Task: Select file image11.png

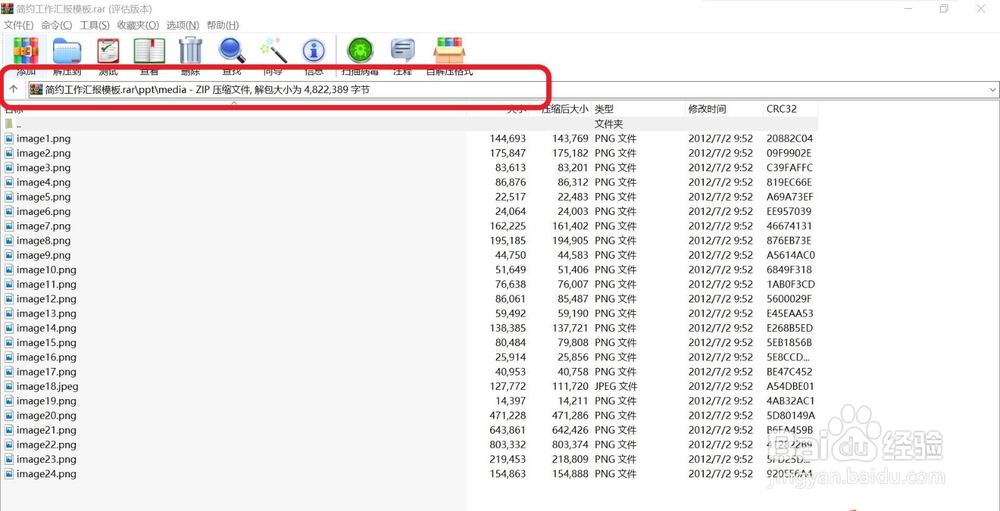Action: click(x=47, y=285)
